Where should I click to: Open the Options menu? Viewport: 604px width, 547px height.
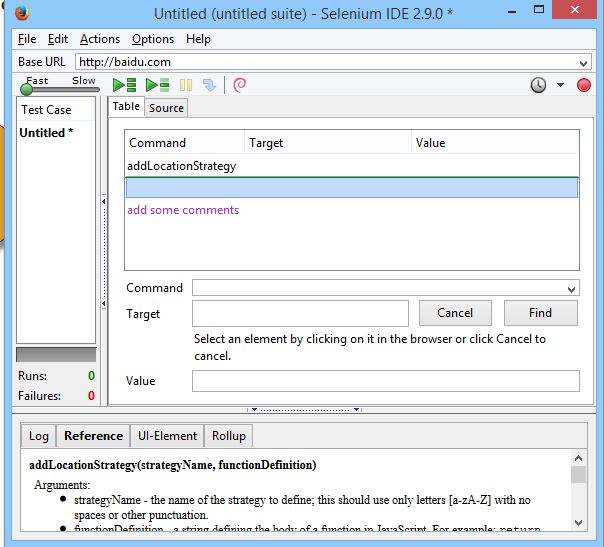pos(153,39)
